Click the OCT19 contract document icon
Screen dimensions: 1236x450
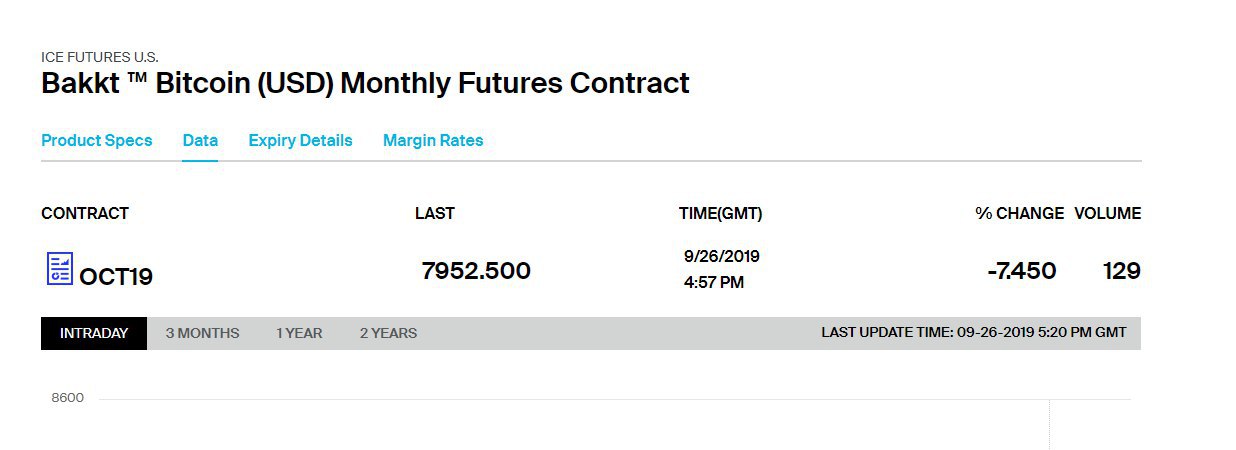60,269
